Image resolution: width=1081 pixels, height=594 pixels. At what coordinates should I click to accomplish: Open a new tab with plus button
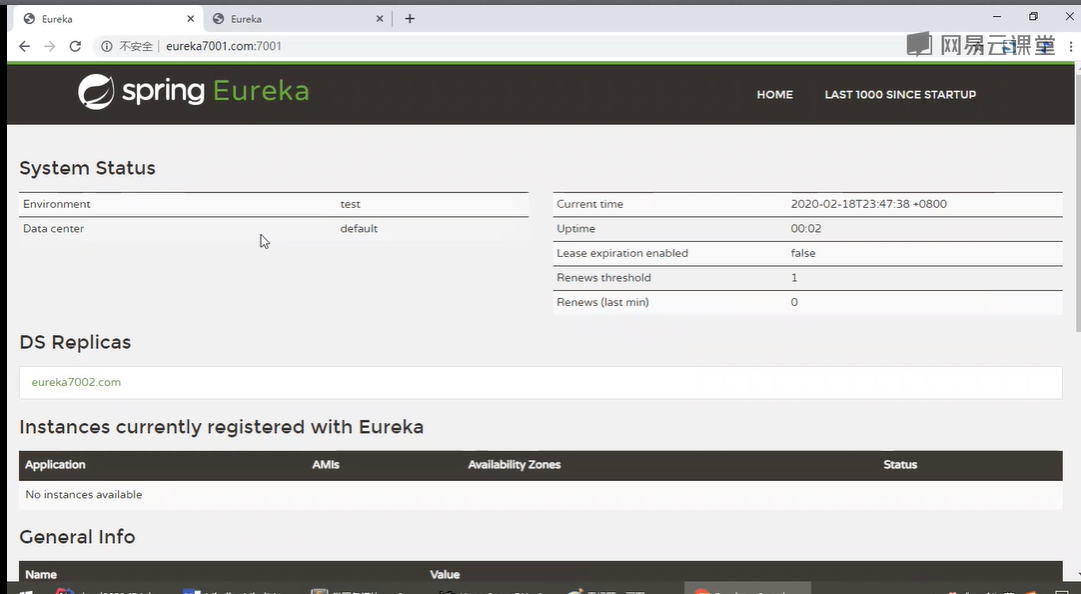(x=410, y=19)
